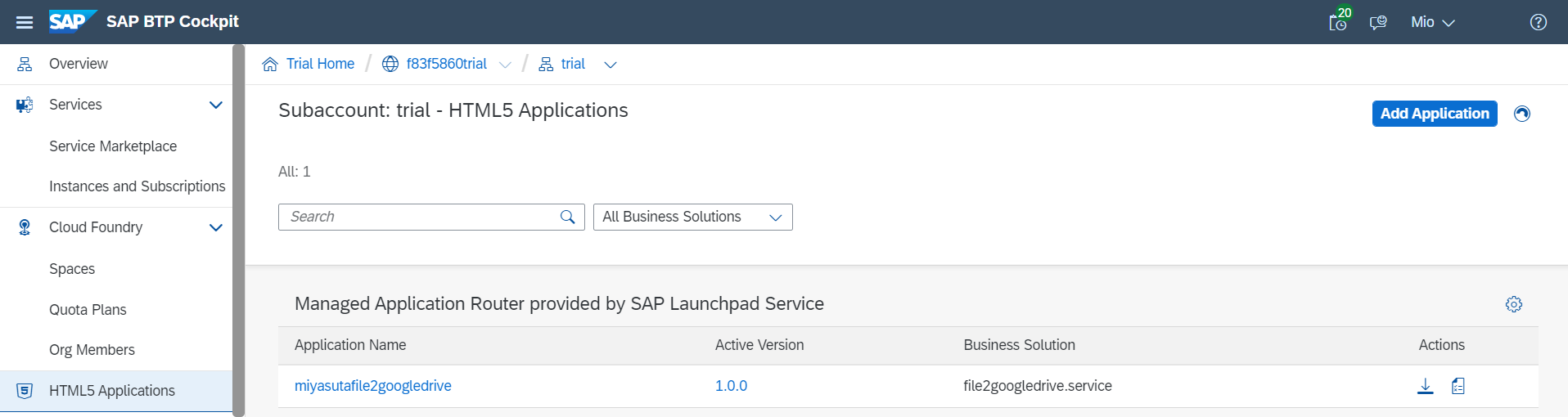Screen dimensions: 1568x417
Task: Open Instances and Subscriptions page
Action: click(x=137, y=186)
